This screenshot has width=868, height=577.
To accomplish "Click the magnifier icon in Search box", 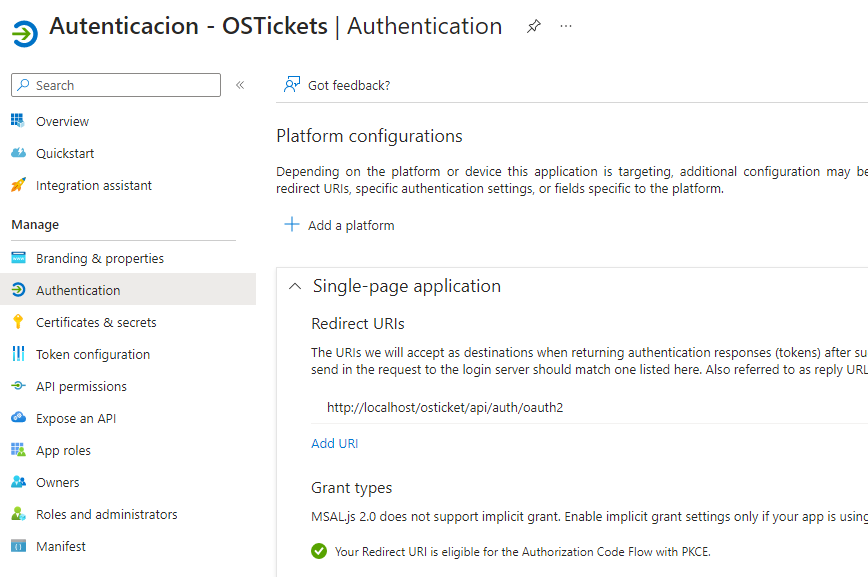I will coord(23,85).
